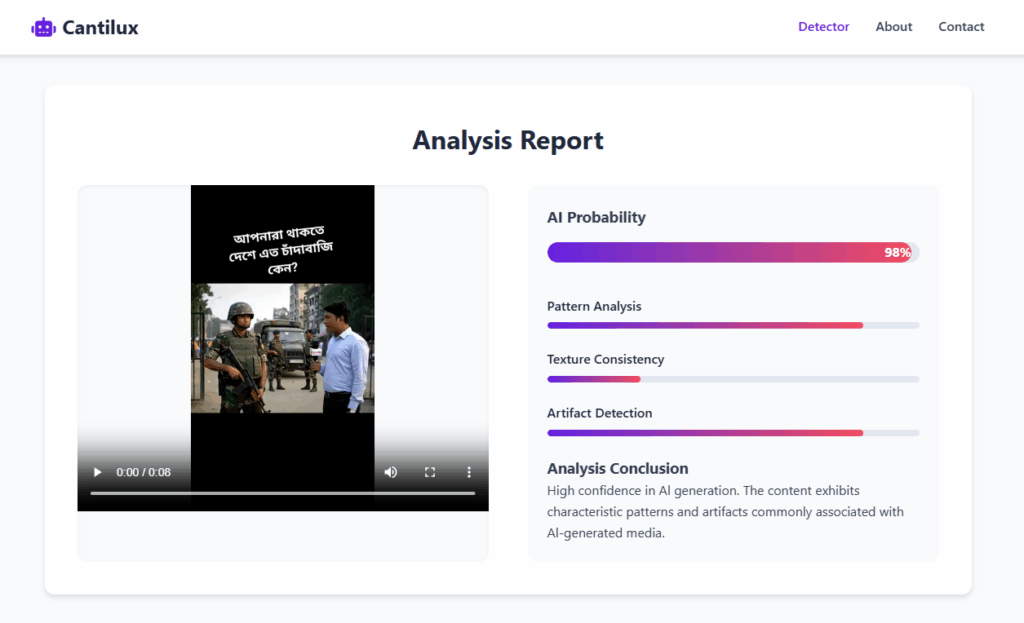The image size is (1024, 623).
Task: Open the Contact page link
Action: (x=961, y=27)
